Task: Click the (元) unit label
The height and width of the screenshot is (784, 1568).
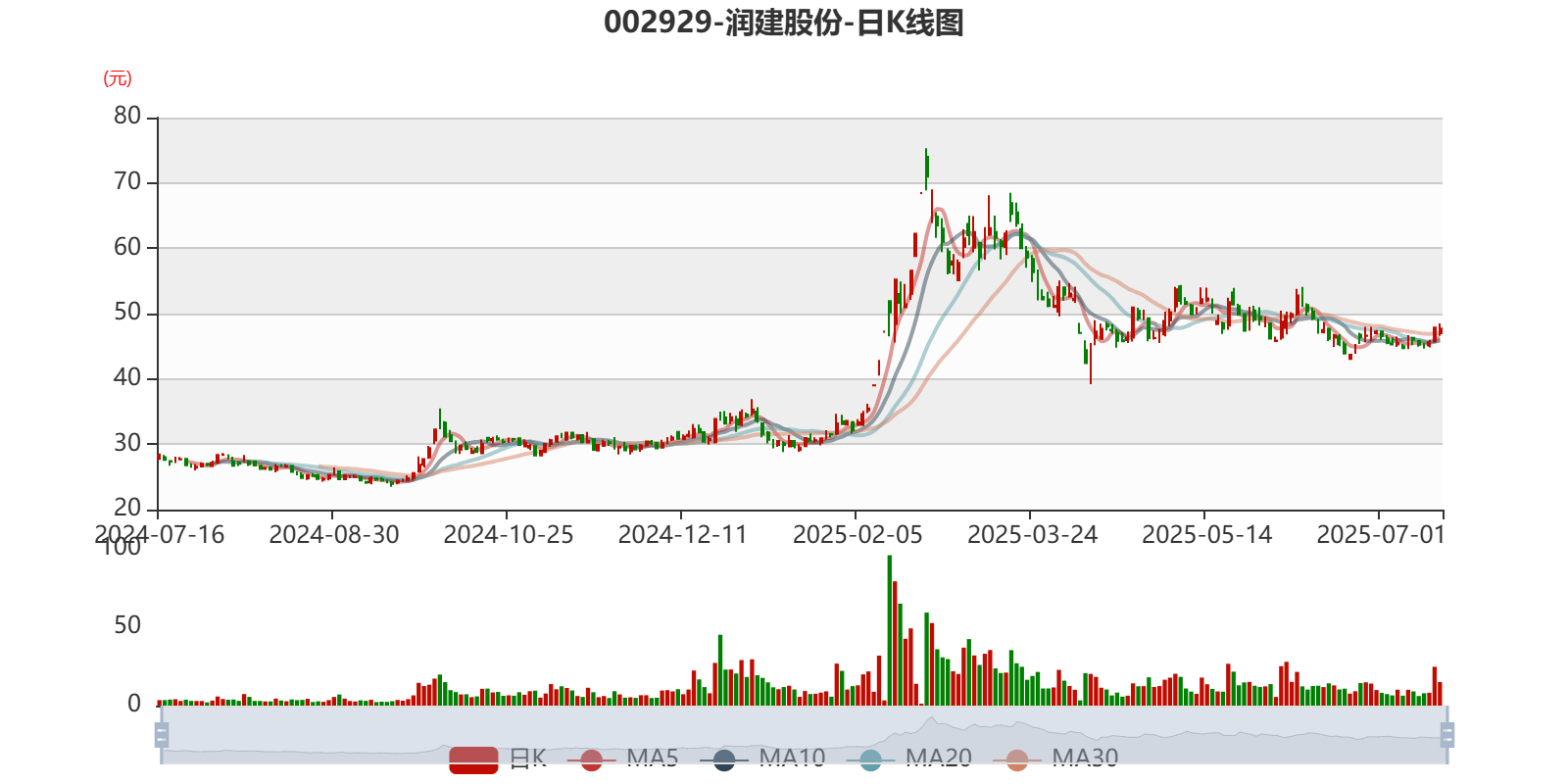Action: tap(118, 78)
